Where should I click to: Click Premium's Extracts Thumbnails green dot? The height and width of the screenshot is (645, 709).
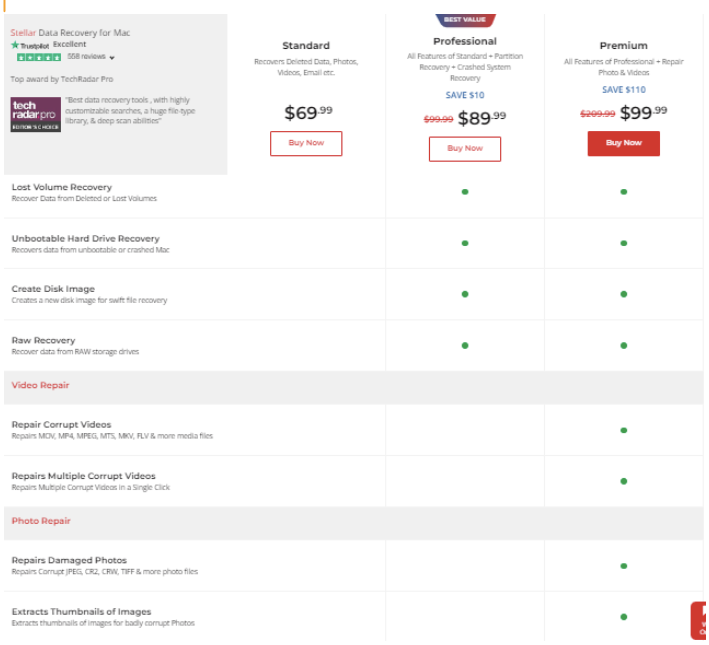click(x=623, y=616)
